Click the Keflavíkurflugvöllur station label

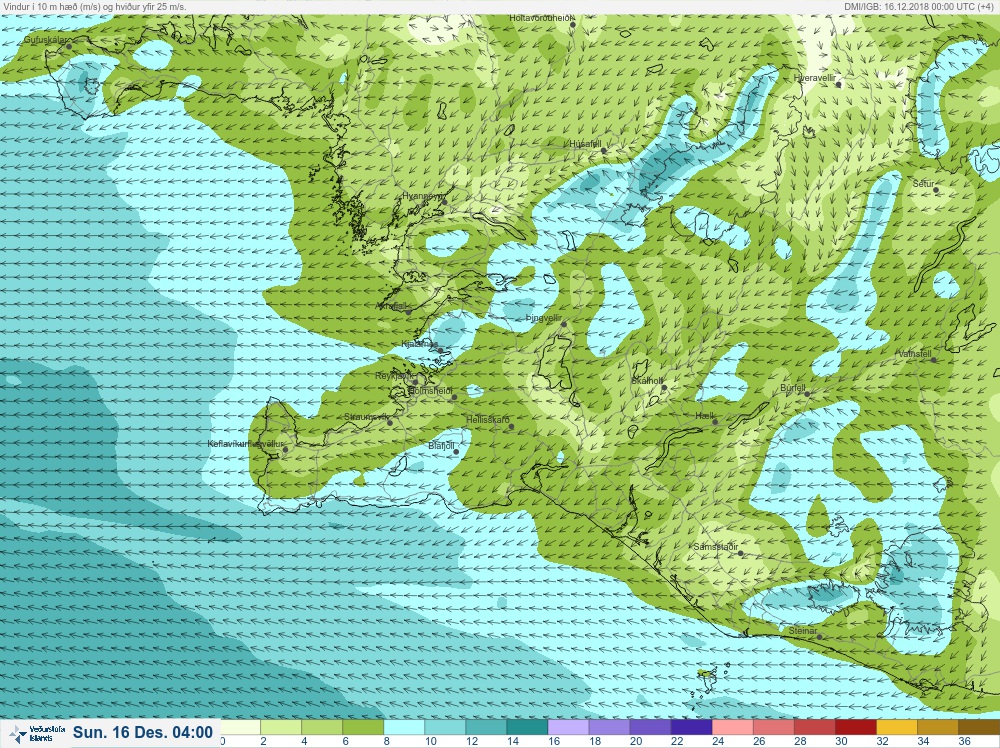[246, 444]
